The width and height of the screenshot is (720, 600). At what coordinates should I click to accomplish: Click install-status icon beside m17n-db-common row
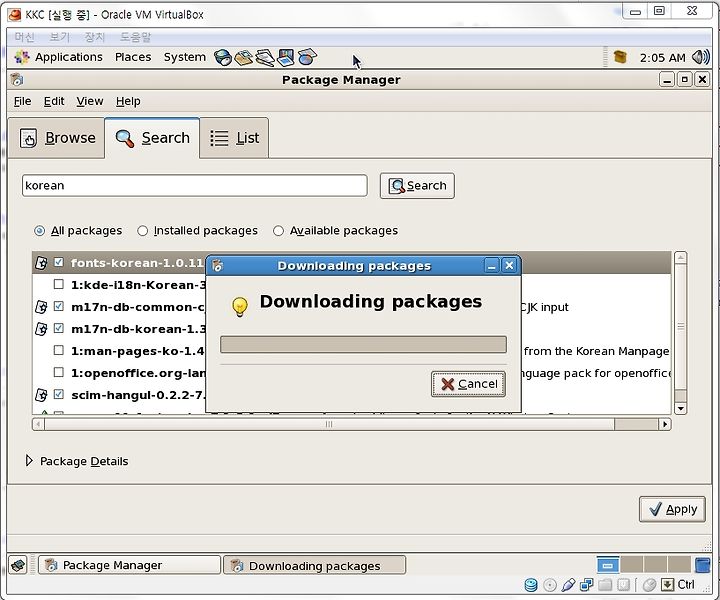point(41,307)
